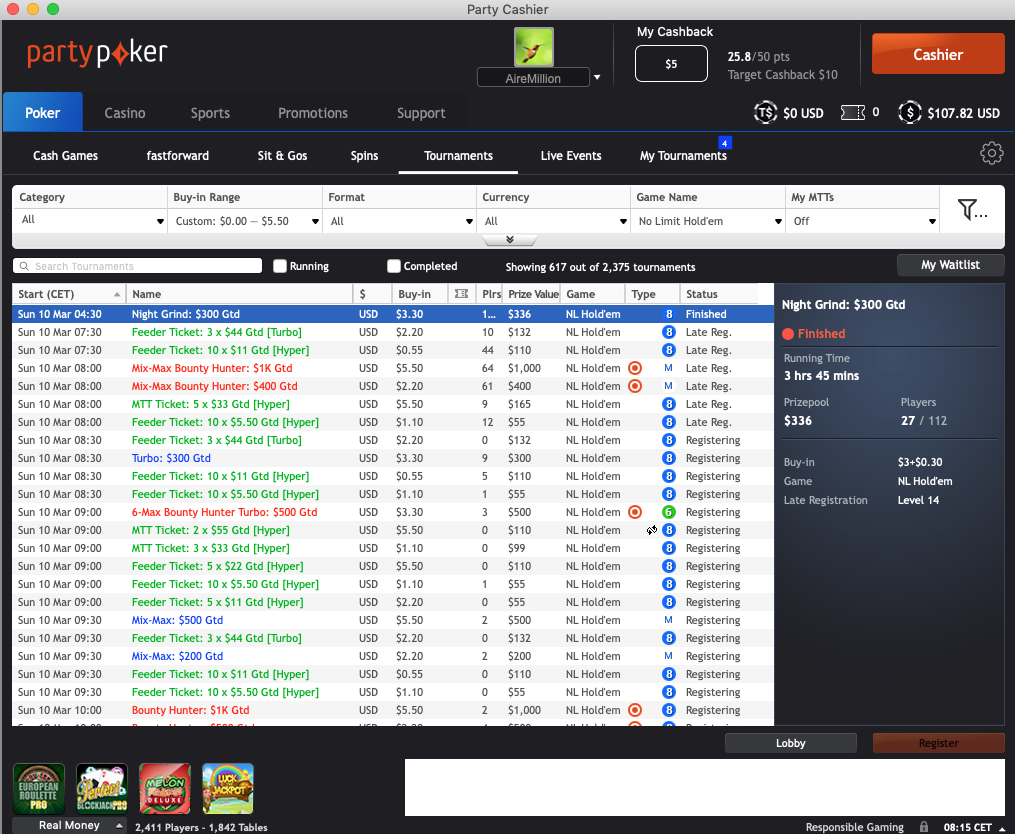Click the red Finished status dot

point(788,334)
